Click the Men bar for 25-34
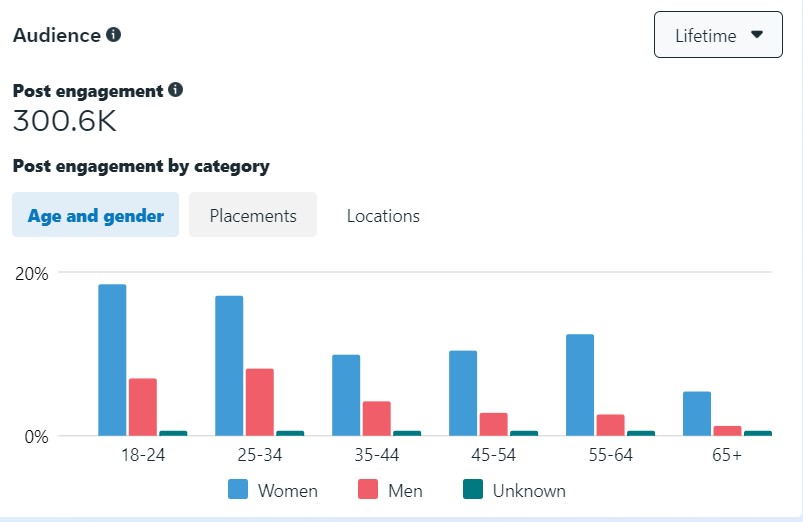Screen dimensions: 803x522 click(259, 402)
